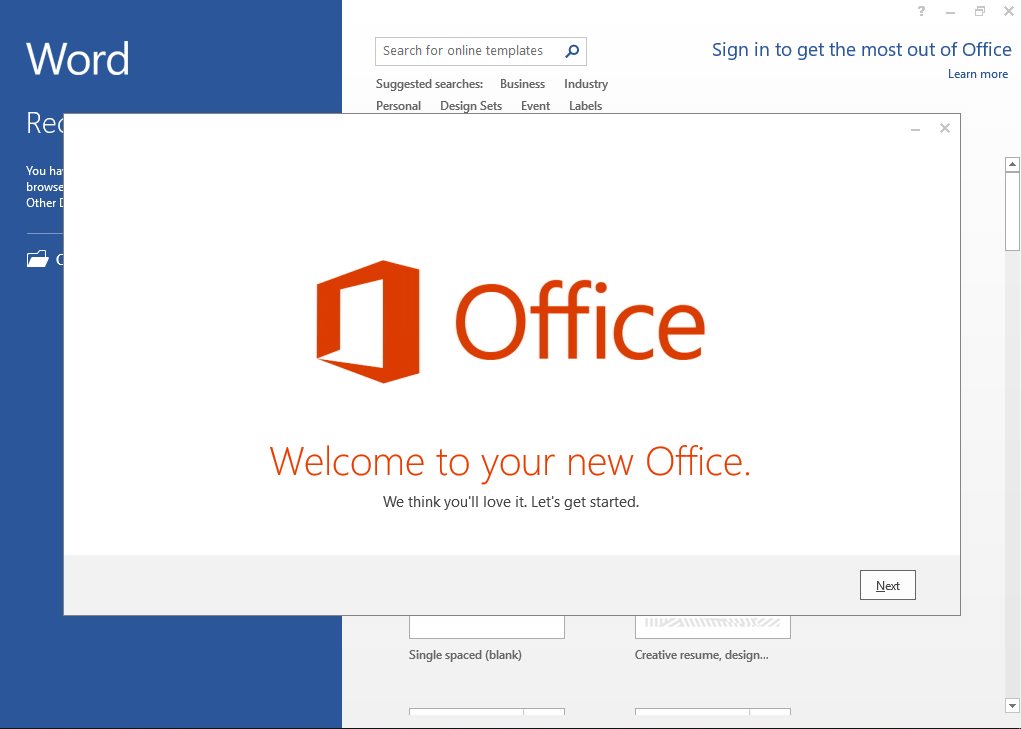
Task: Select the Industry suggested search
Action: (x=586, y=84)
